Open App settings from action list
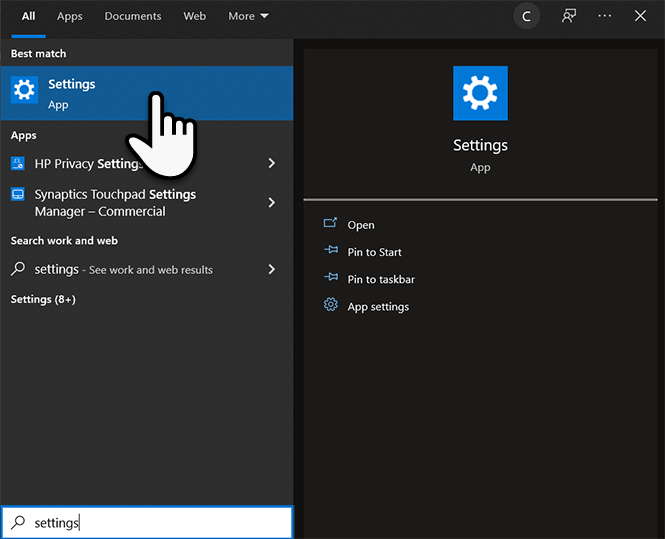Screen dimensions: 665x539 coord(377,306)
